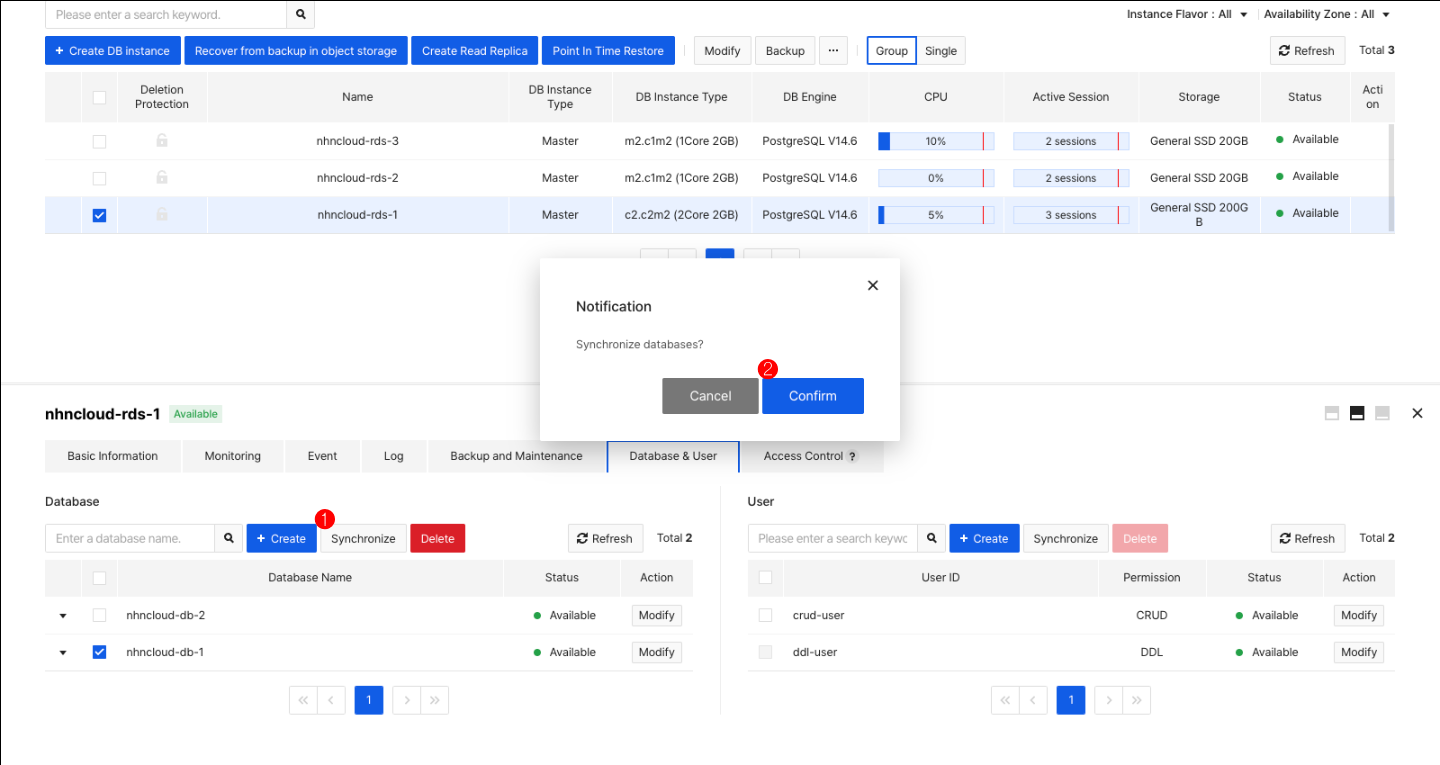
Task: Click Modify for the ddl-user row
Action: point(1359,652)
